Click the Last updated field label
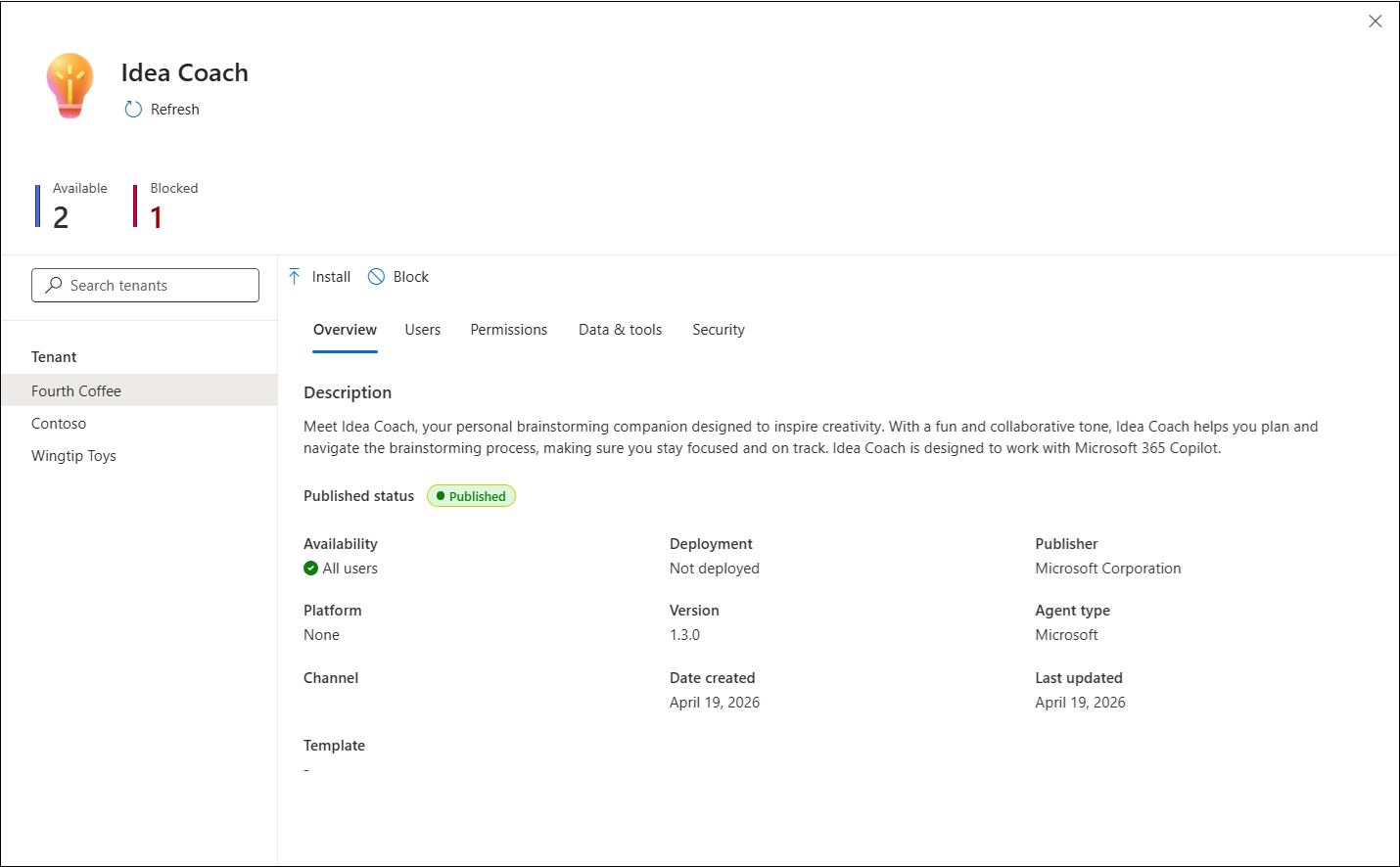 click(x=1079, y=678)
